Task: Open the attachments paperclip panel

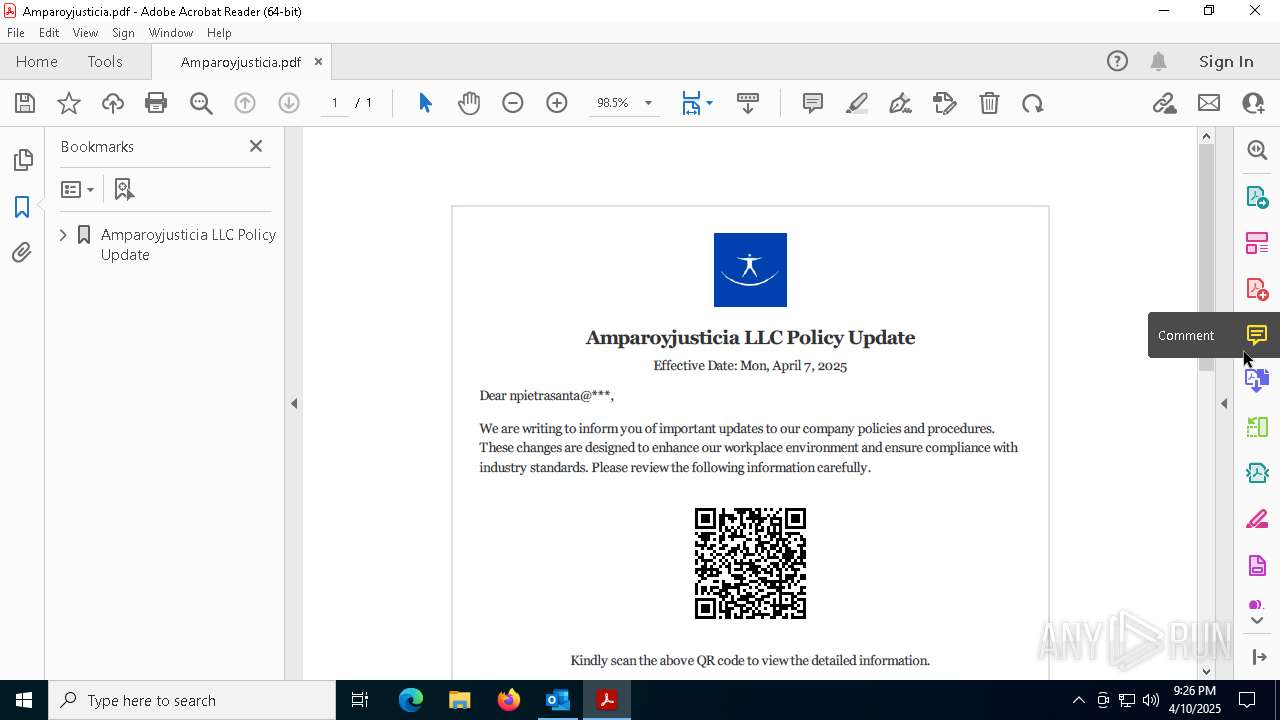Action: coord(22,252)
